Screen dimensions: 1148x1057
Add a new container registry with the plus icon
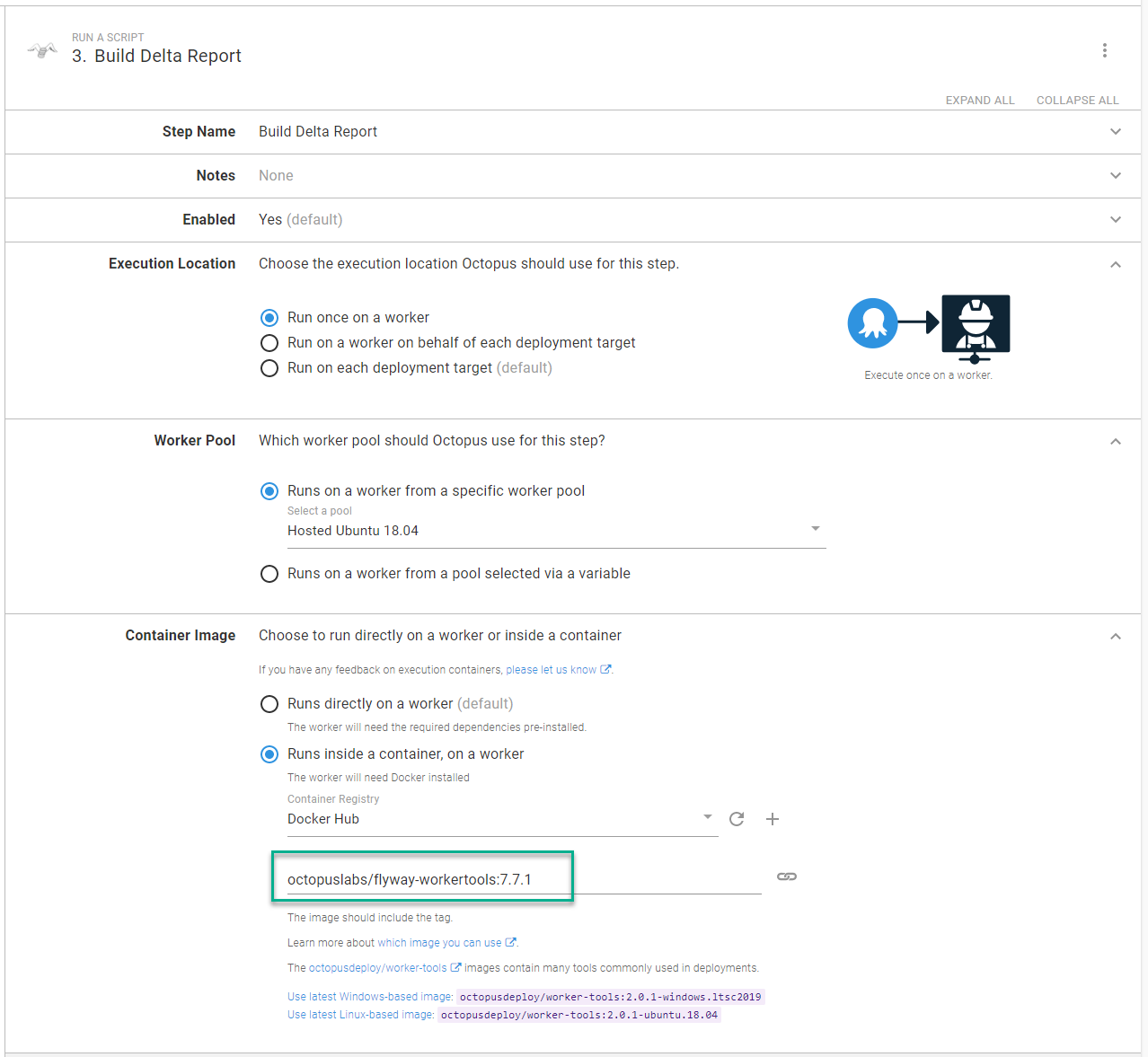click(x=772, y=819)
